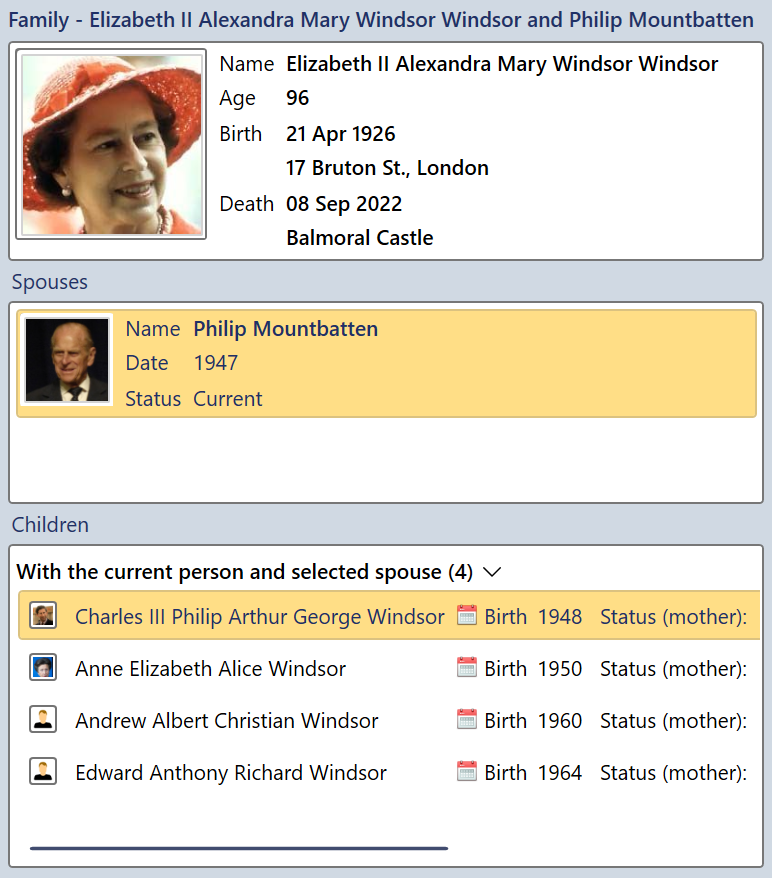Collapse the children group chevron
This screenshot has height=878, width=772.
(x=491, y=572)
